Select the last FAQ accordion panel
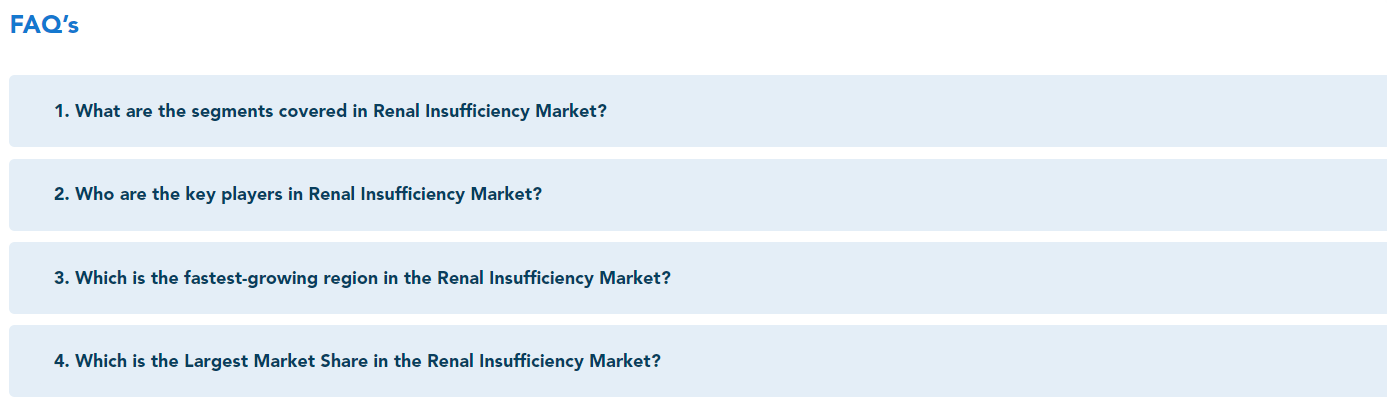Image resolution: width=1387 pixels, height=399 pixels. coord(698,361)
